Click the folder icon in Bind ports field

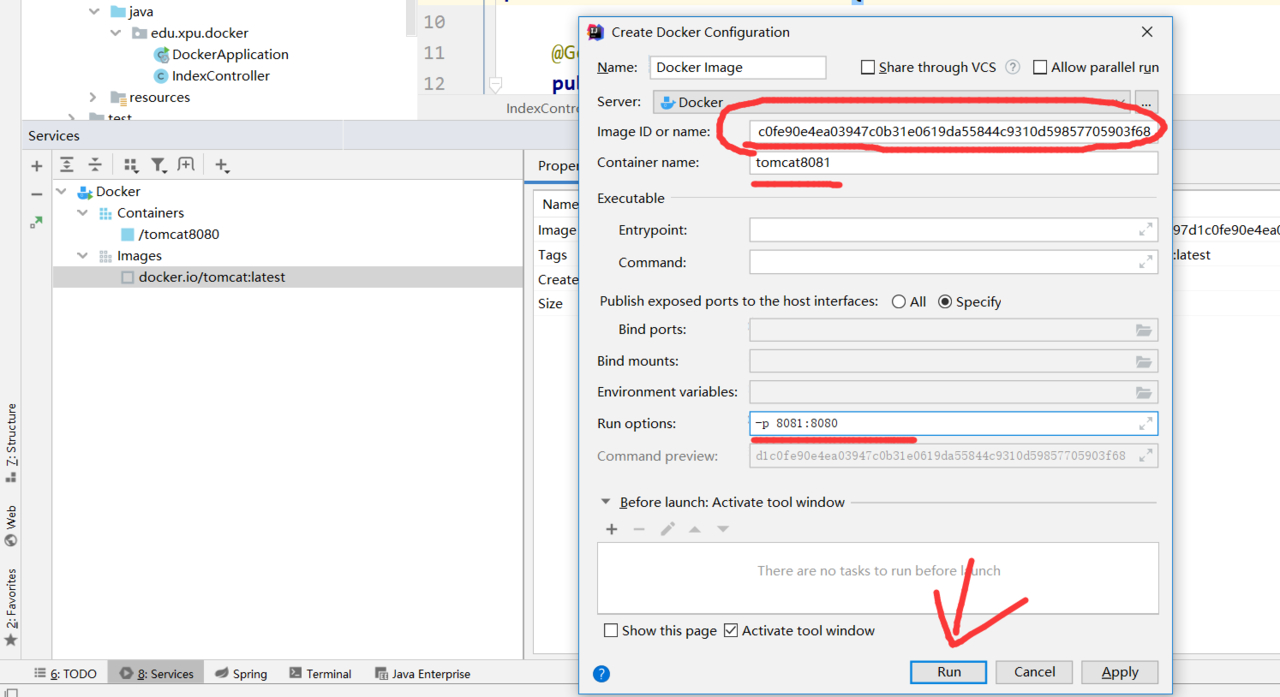tap(1143, 330)
